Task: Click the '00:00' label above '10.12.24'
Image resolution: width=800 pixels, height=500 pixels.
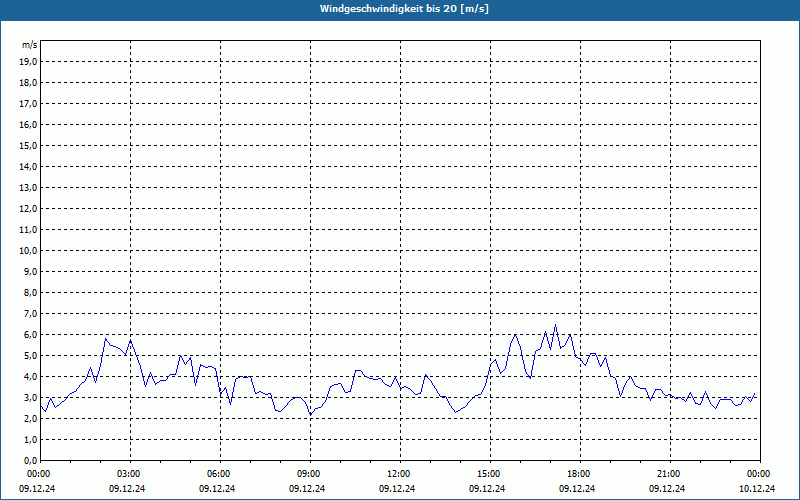Action: [x=759, y=474]
